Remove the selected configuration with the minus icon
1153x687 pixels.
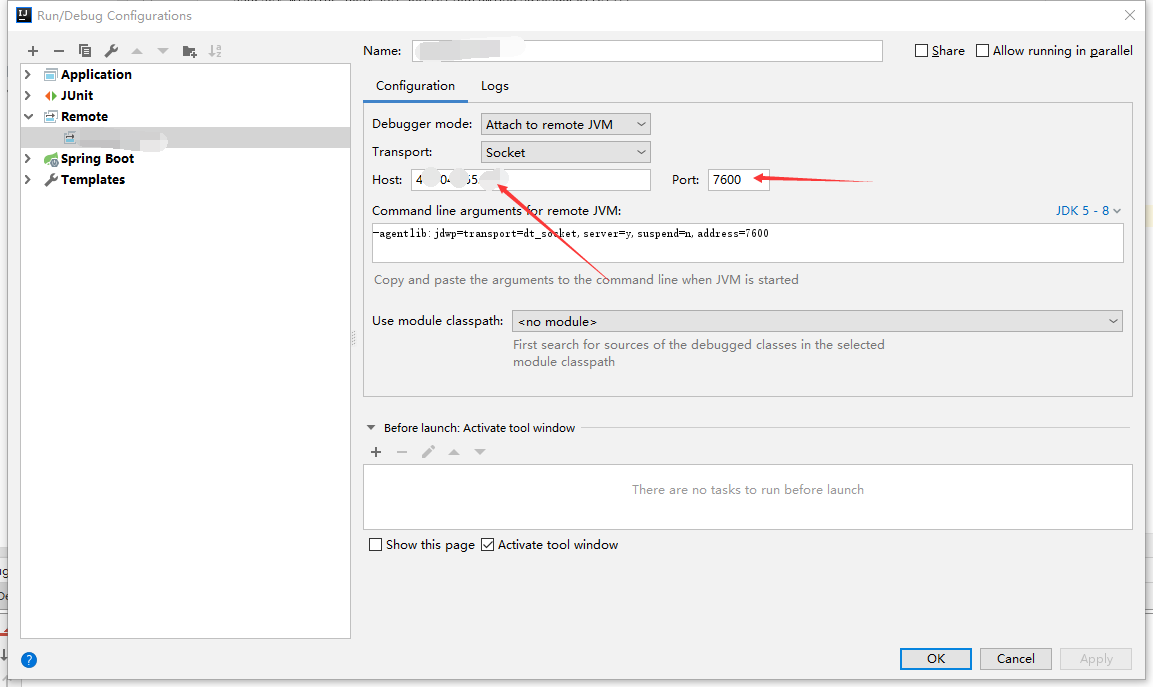59,51
